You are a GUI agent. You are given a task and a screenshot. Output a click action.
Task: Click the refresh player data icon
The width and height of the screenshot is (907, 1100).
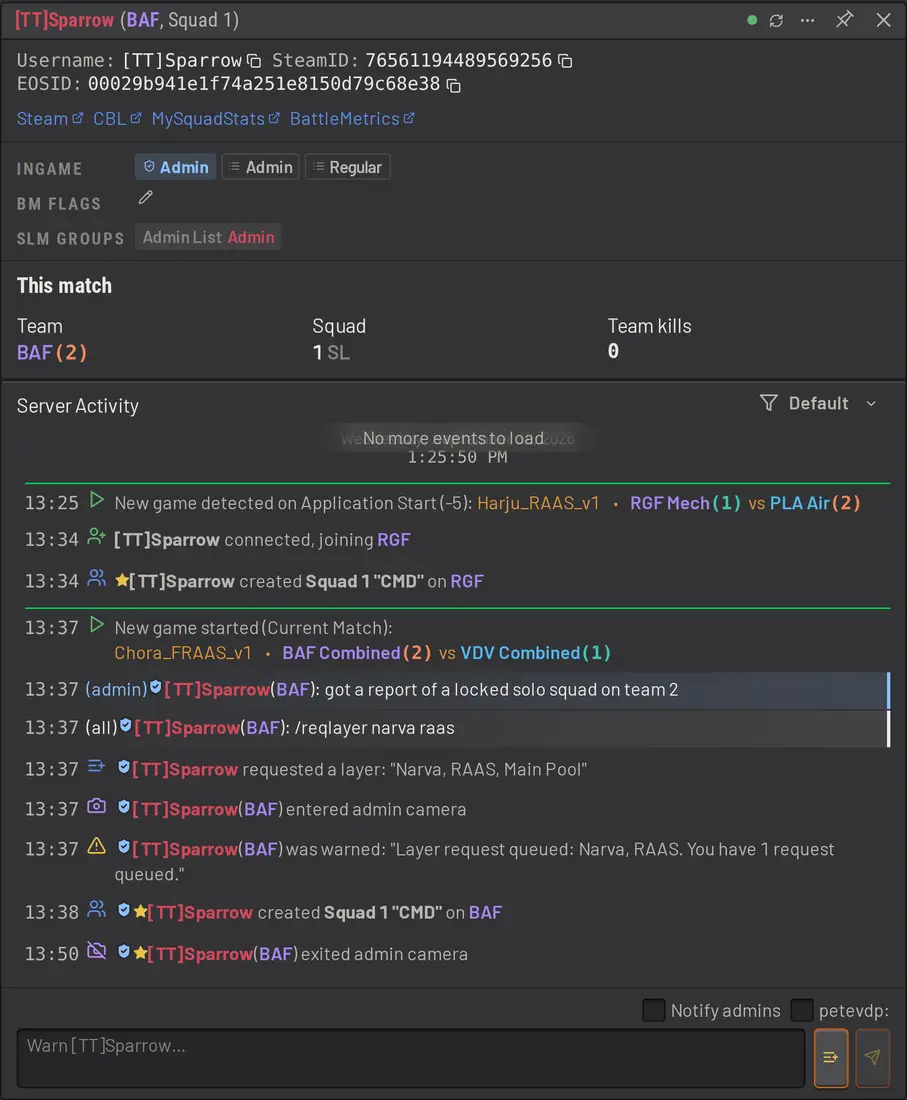click(776, 20)
